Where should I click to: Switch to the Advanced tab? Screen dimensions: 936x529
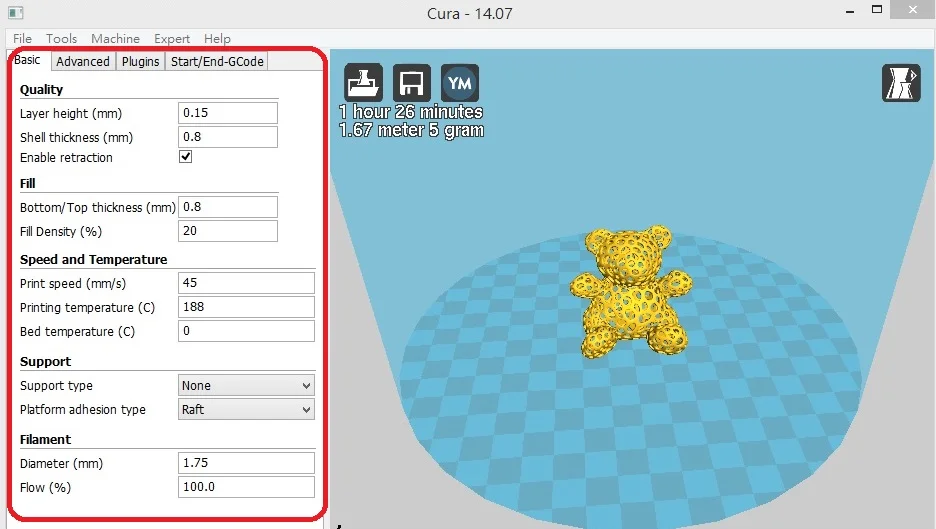coord(83,61)
